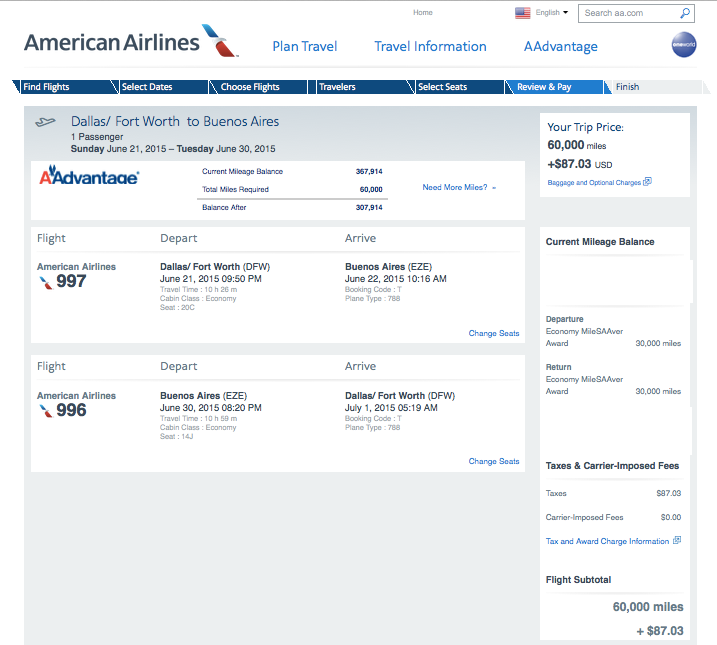The width and height of the screenshot is (717, 645).
Task: Click the airplane icon beside route title
Action: 46,122
